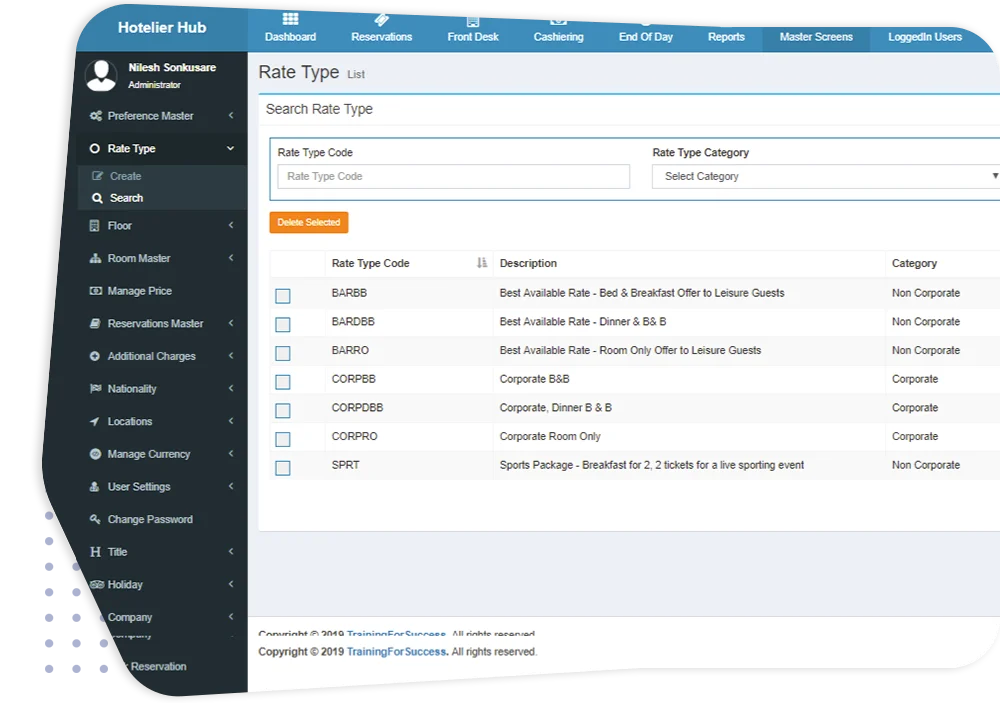Check the BARDBB row checkbox

(x=283, y=325)
